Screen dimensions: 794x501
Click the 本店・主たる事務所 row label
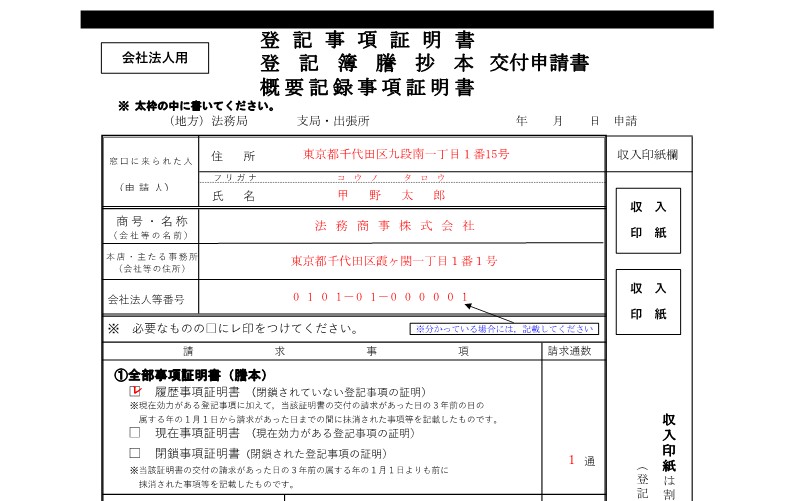[151, 257]
